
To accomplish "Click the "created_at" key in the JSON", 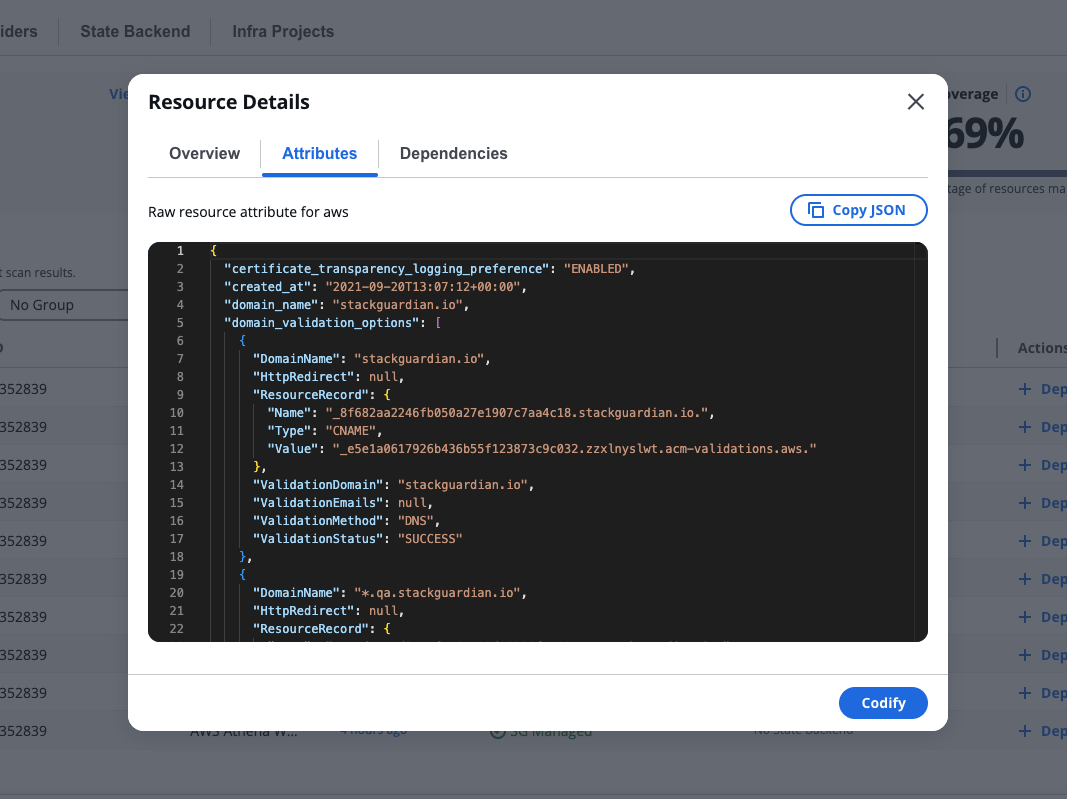I will (x=268, y=287).
